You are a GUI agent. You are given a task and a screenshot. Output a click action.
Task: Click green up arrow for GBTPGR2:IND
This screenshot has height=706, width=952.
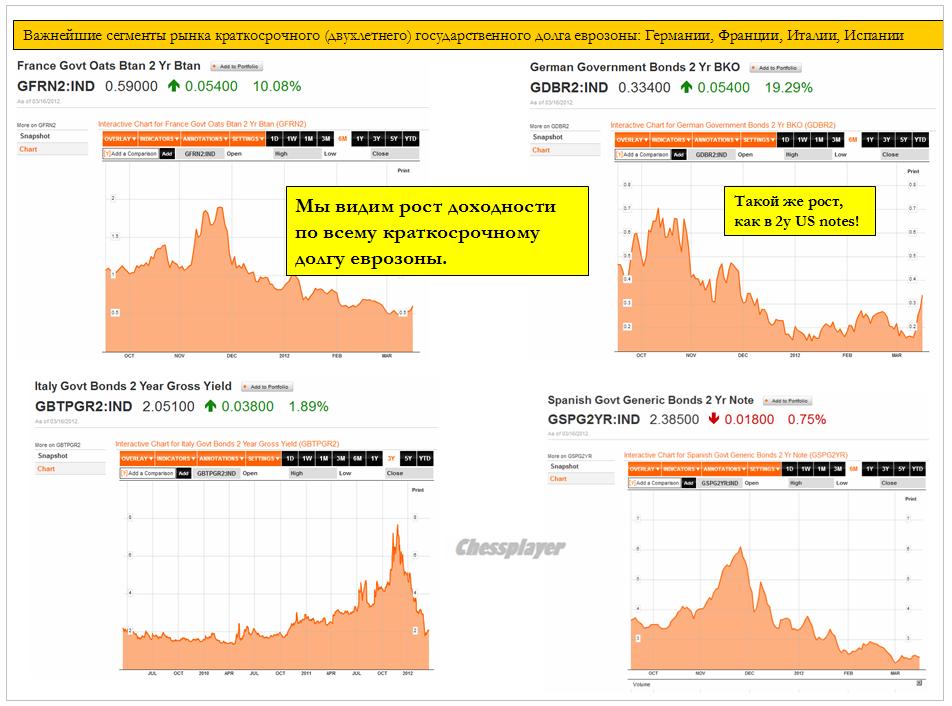tap(210, 407)
